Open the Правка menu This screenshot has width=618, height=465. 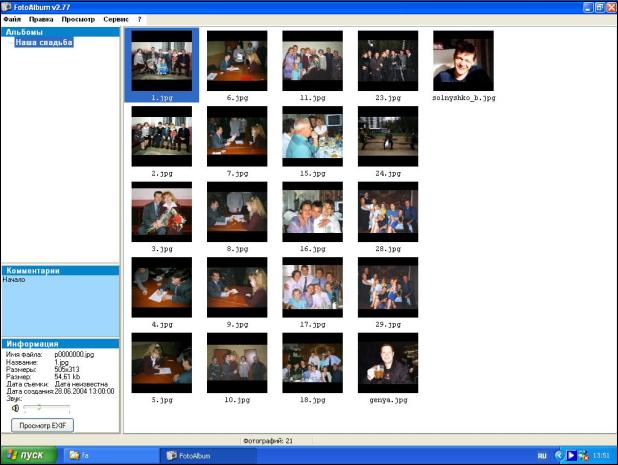click(x=41, y=19)
